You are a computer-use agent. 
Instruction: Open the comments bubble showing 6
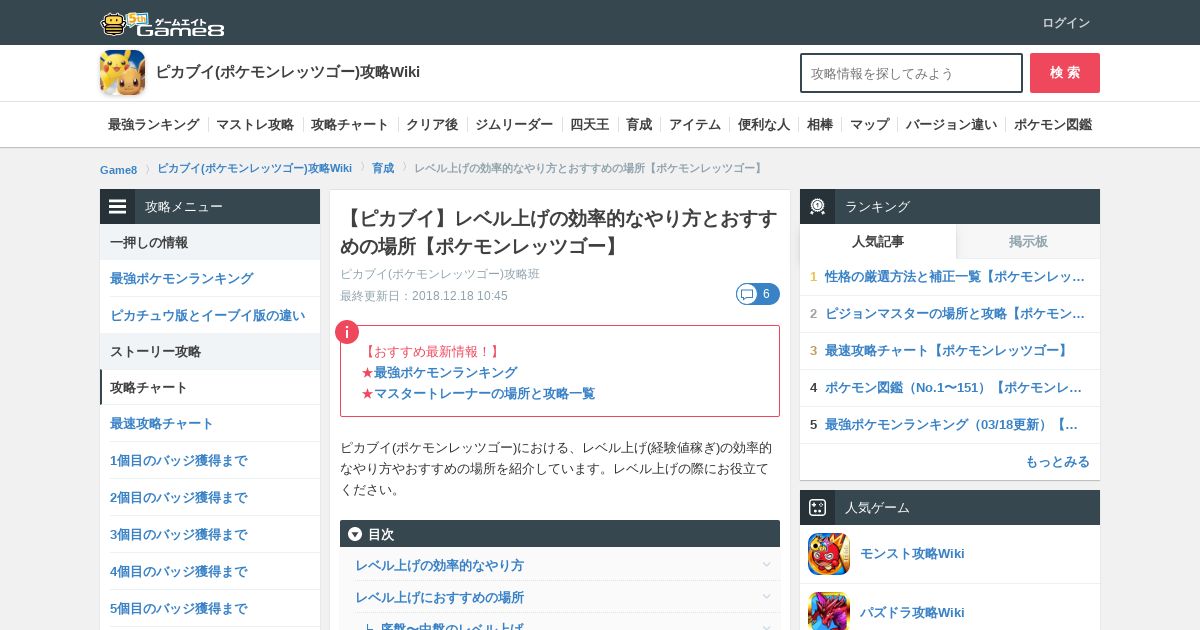pyautogui.click(x=757, y=294)
